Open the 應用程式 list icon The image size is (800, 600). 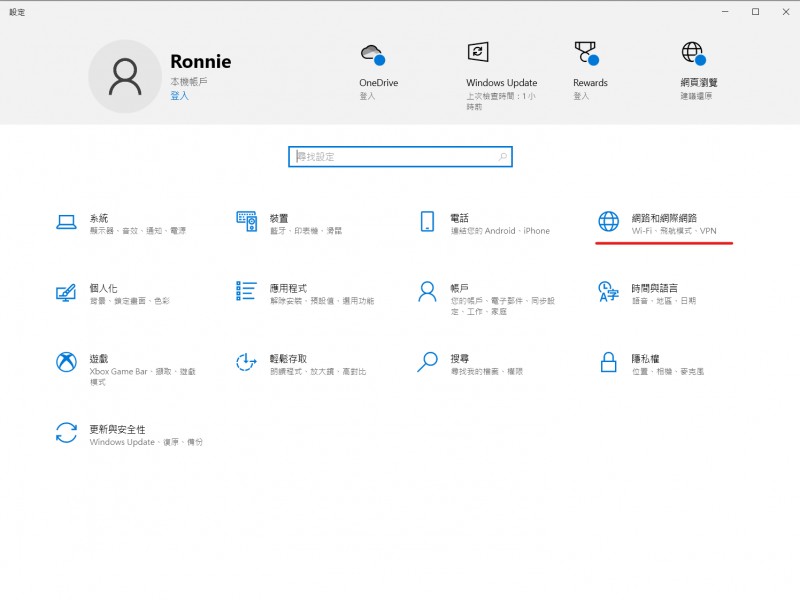246,291
